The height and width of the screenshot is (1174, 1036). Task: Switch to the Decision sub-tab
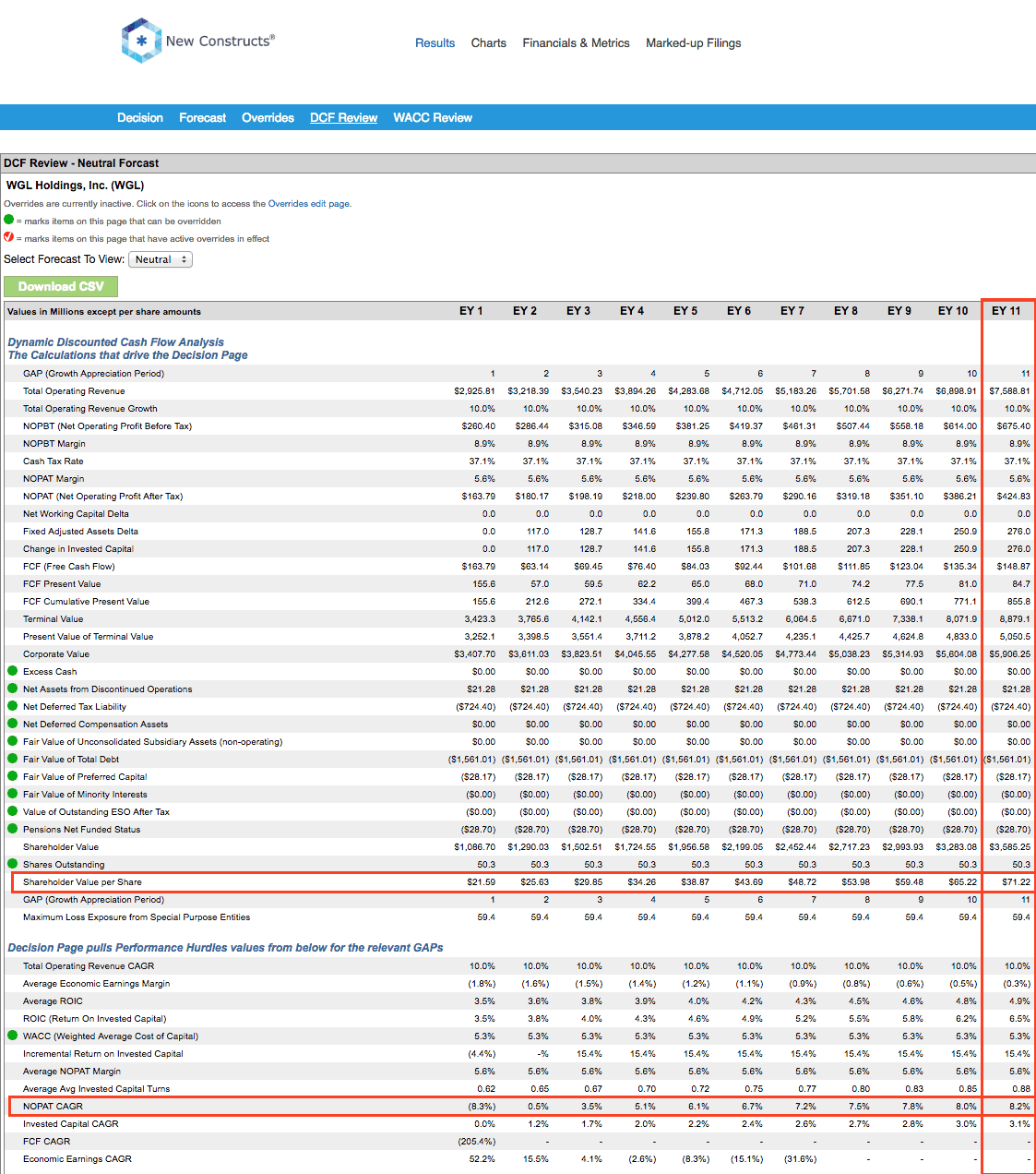point(140,117)
